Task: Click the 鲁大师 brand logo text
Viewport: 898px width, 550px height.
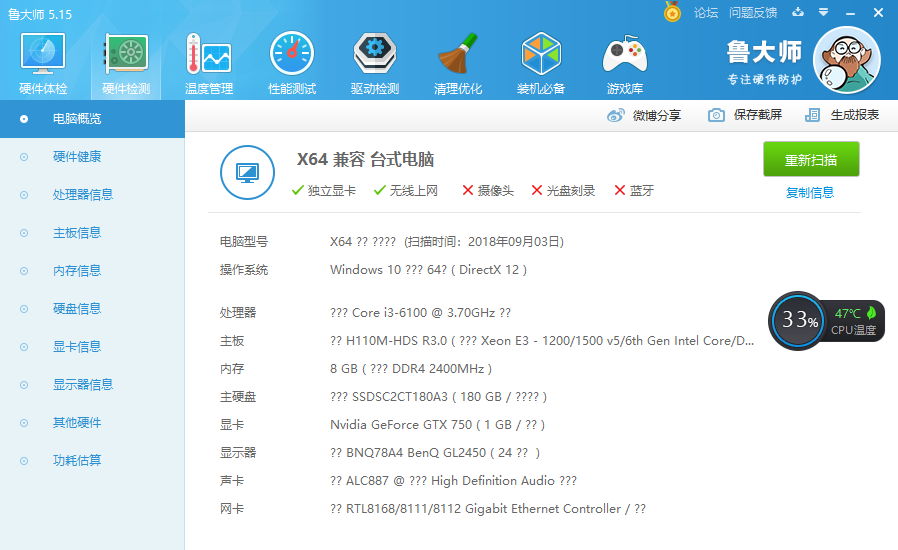Action: click(765, 52)
